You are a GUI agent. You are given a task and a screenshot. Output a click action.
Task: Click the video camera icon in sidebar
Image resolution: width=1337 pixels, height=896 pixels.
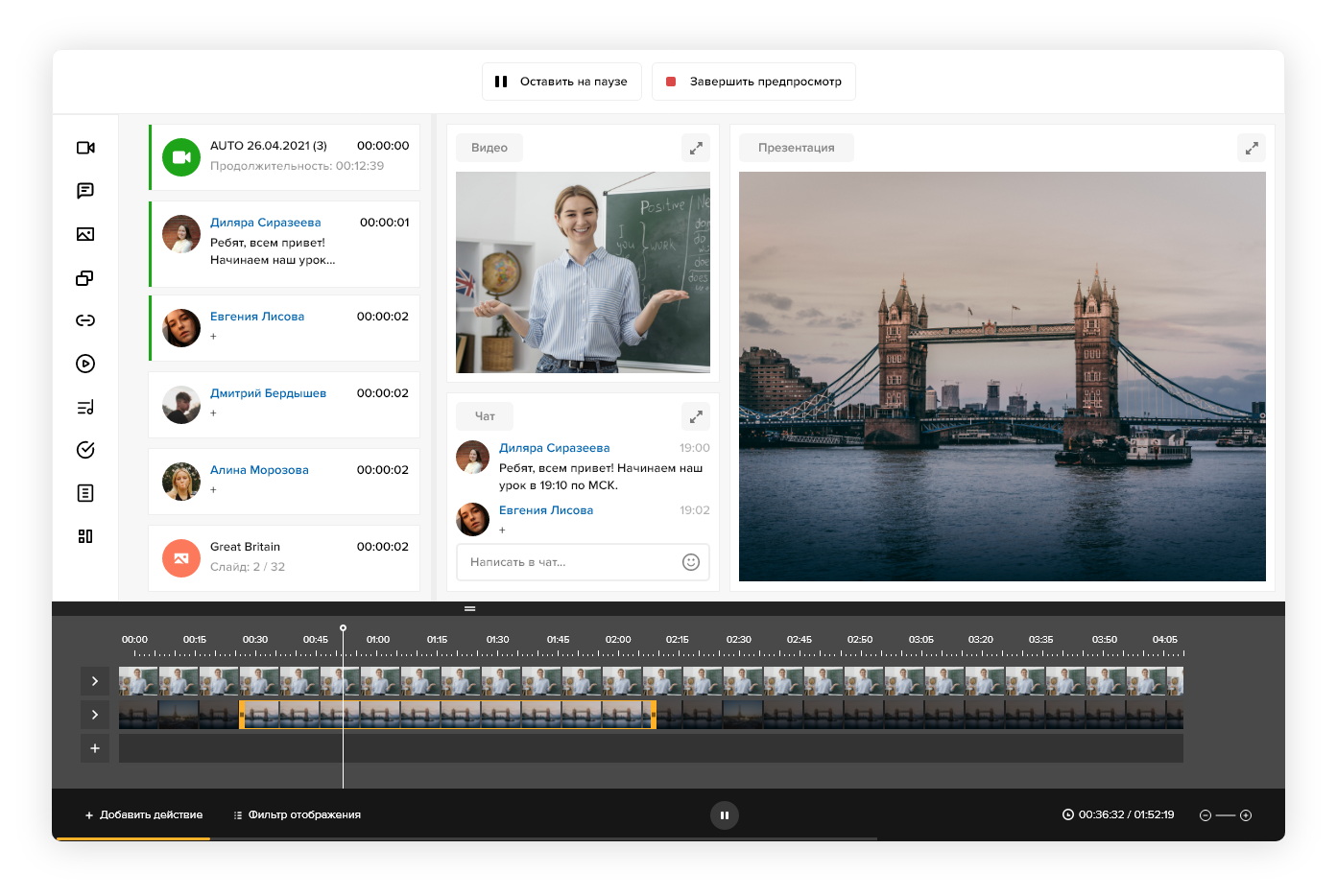(85, 148)
